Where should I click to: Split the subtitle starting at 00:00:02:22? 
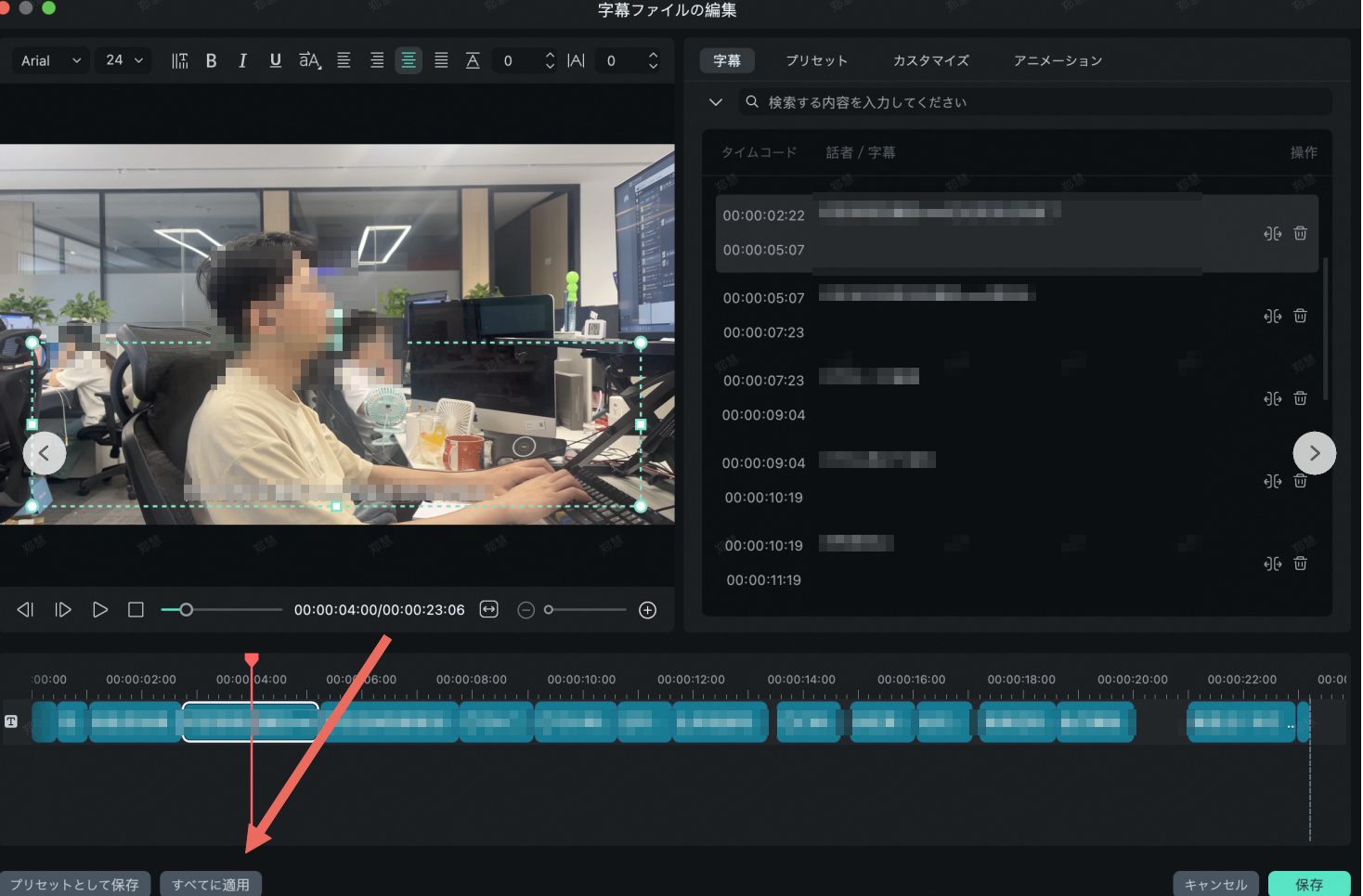[1272, 233]
